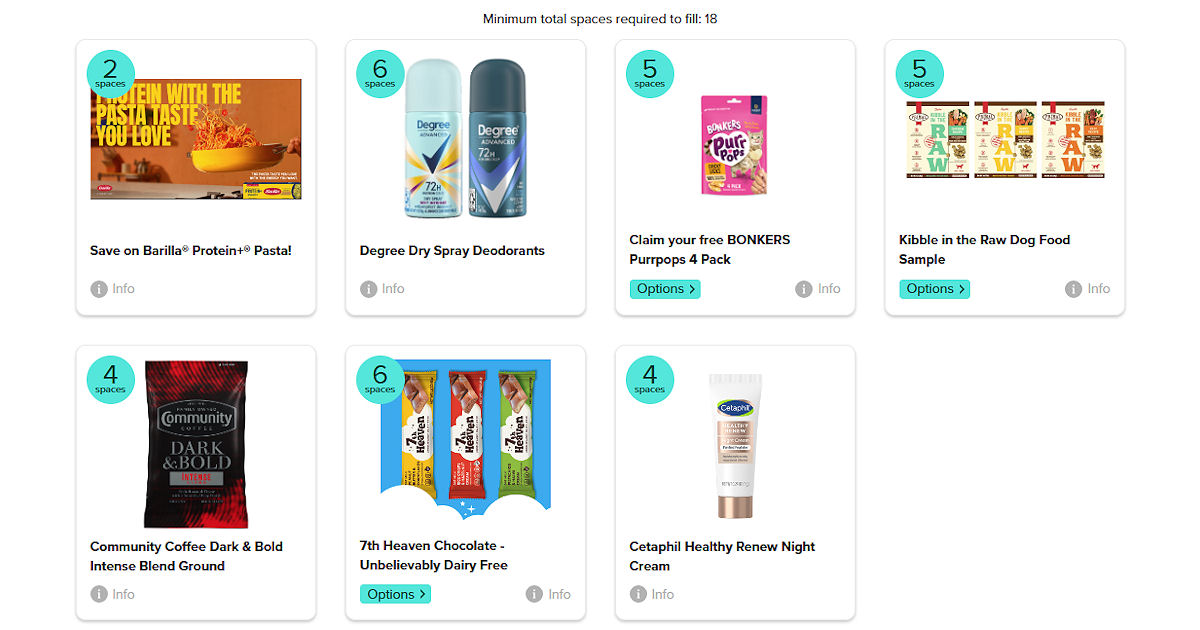The image size is (1200, 630).
Task: Expand Options for Kibble in the Raw sample
Action: tap(935, 289)
